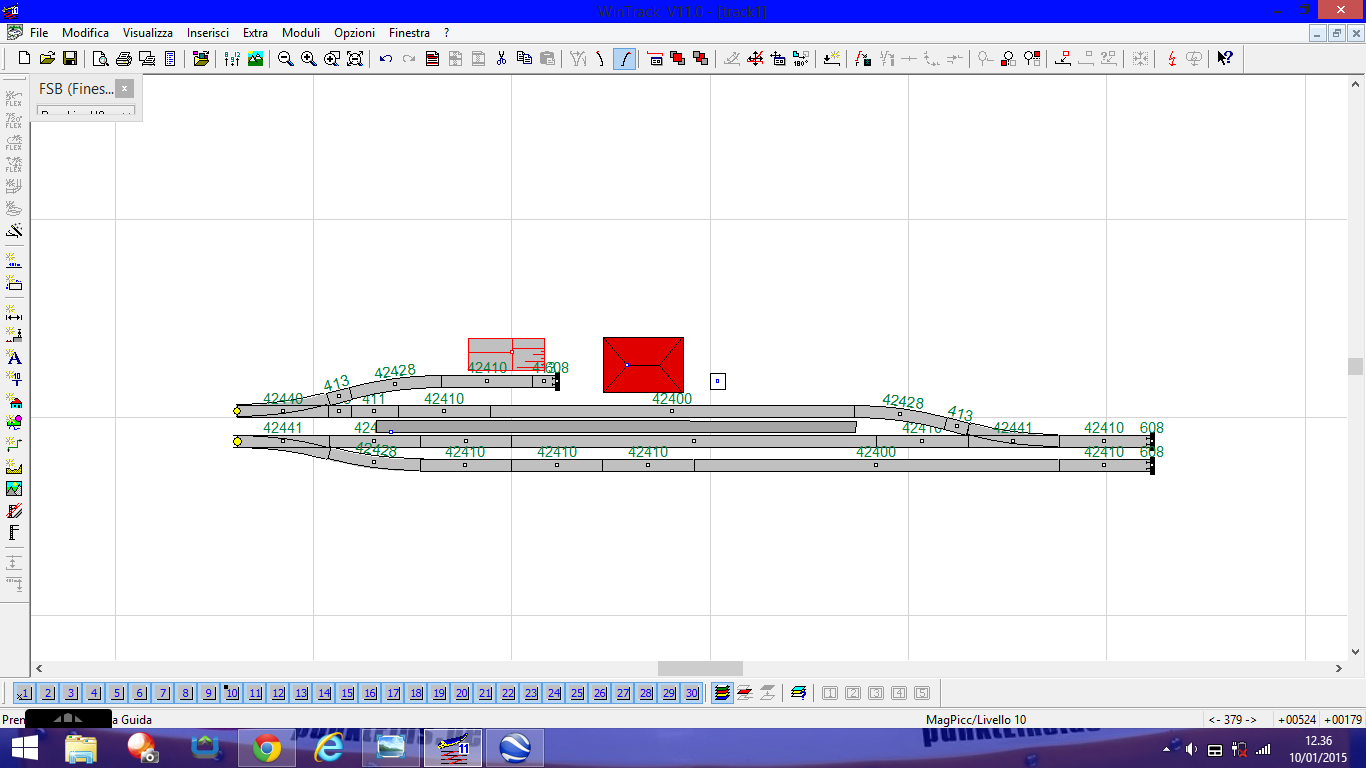
Task: Open the Moduli menu
Action: point(301,33)
